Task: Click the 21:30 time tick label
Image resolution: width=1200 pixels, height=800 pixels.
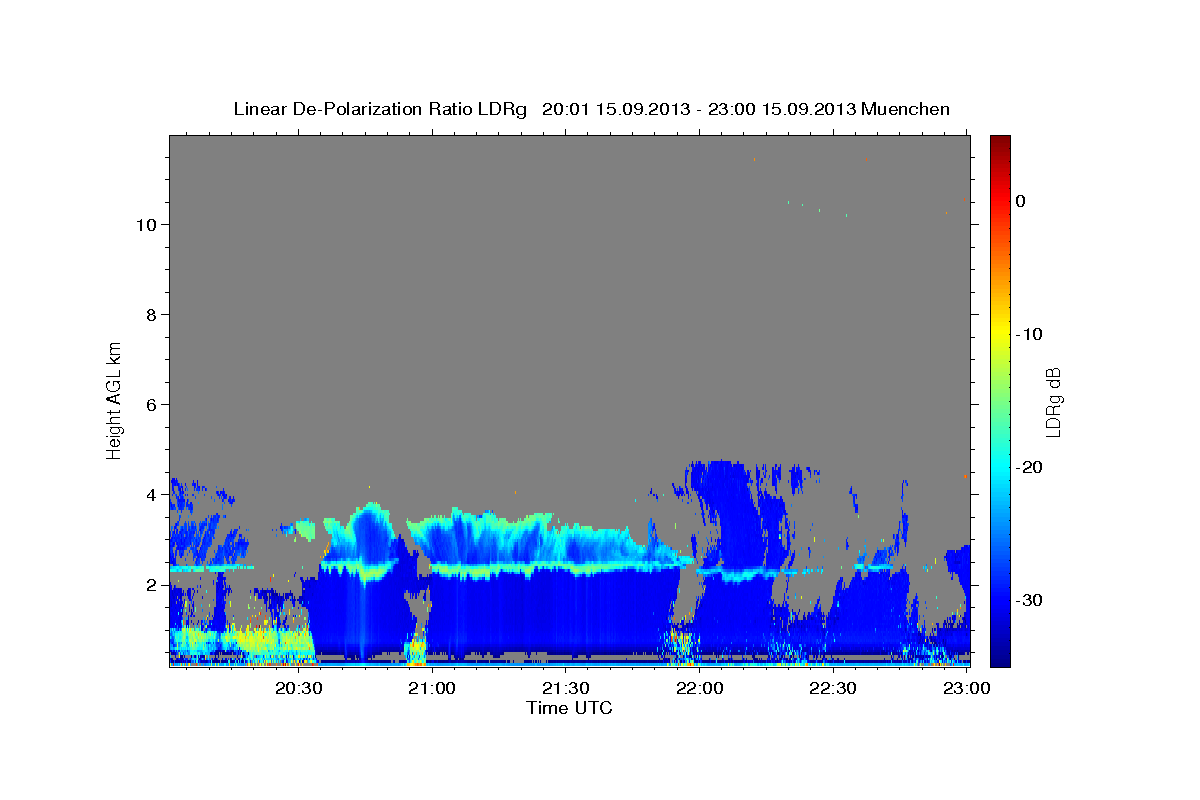Action: 566,688
